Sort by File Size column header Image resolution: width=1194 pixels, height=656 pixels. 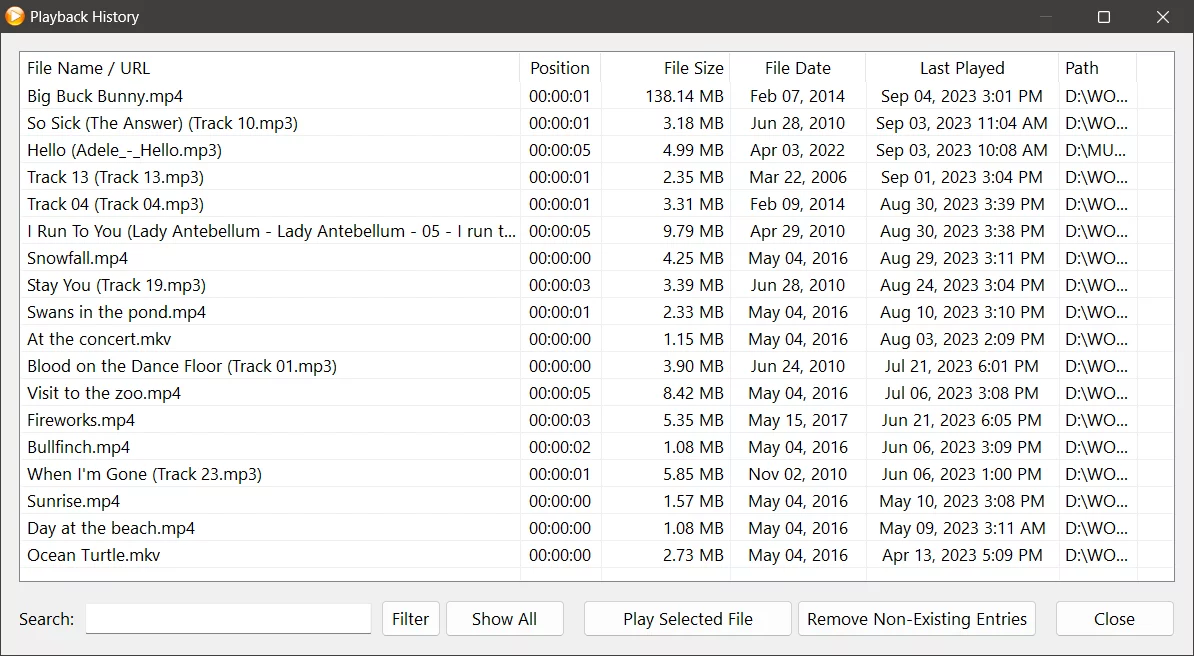pos(666,68)
